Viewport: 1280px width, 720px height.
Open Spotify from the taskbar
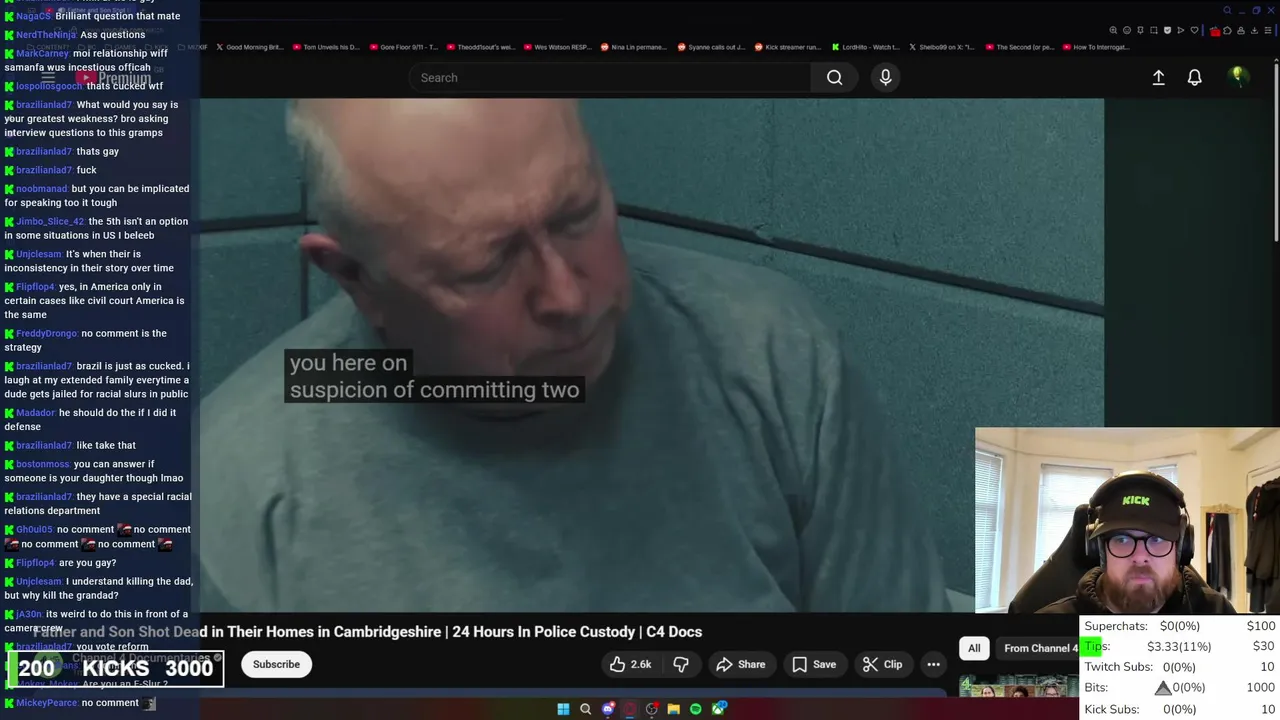tap(696, 709)
